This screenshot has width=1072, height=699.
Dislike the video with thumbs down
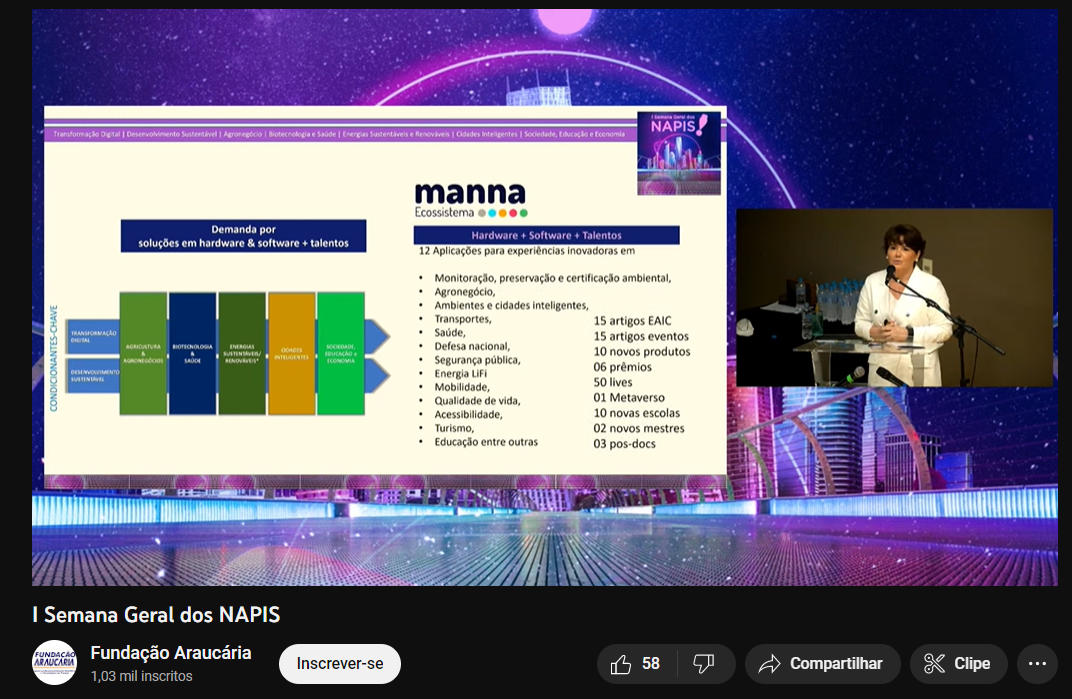click(704, 663)
